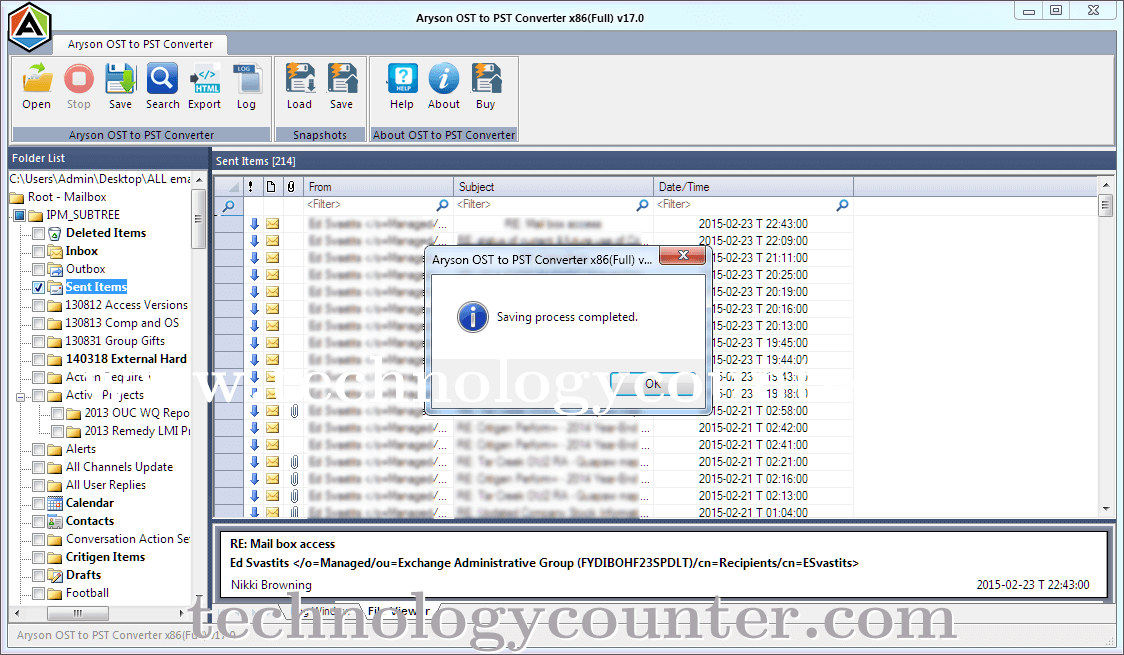
Task: Click the blue info icon in dialog
Action: [x=473, y=317]
